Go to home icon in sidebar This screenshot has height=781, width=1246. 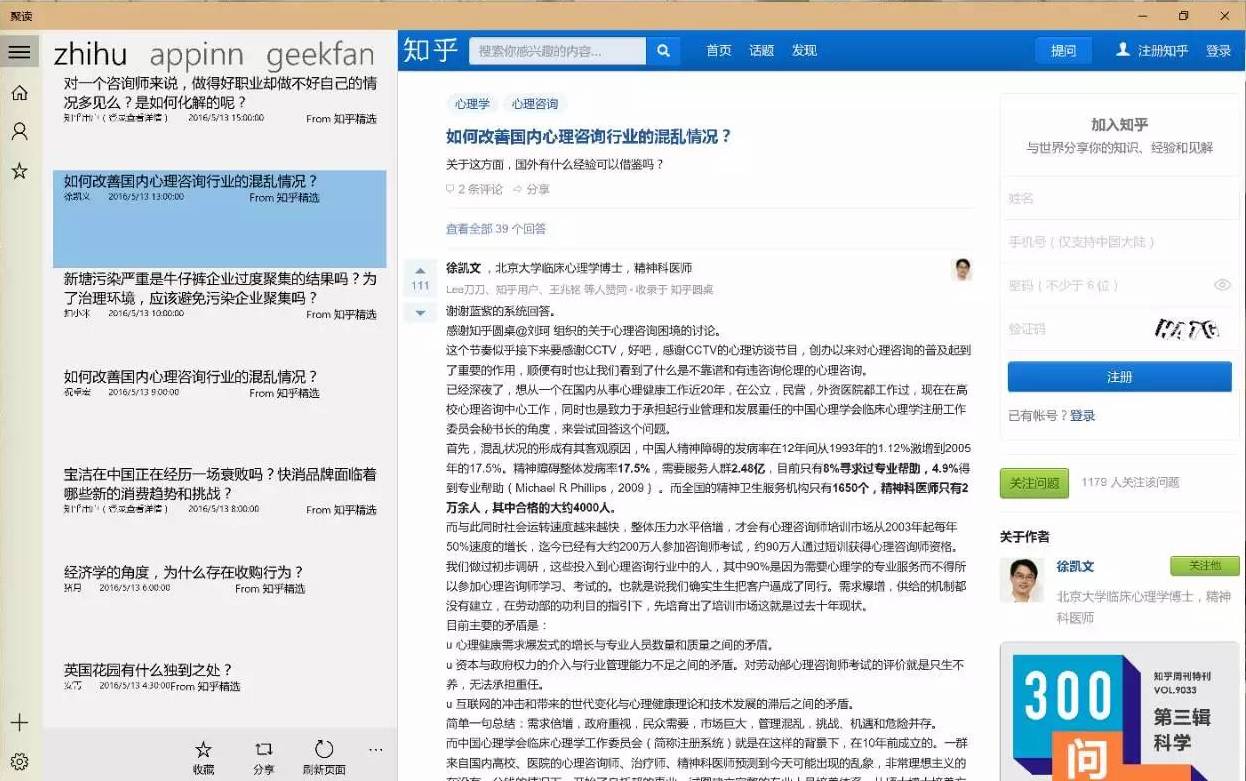tap(19, 93)
